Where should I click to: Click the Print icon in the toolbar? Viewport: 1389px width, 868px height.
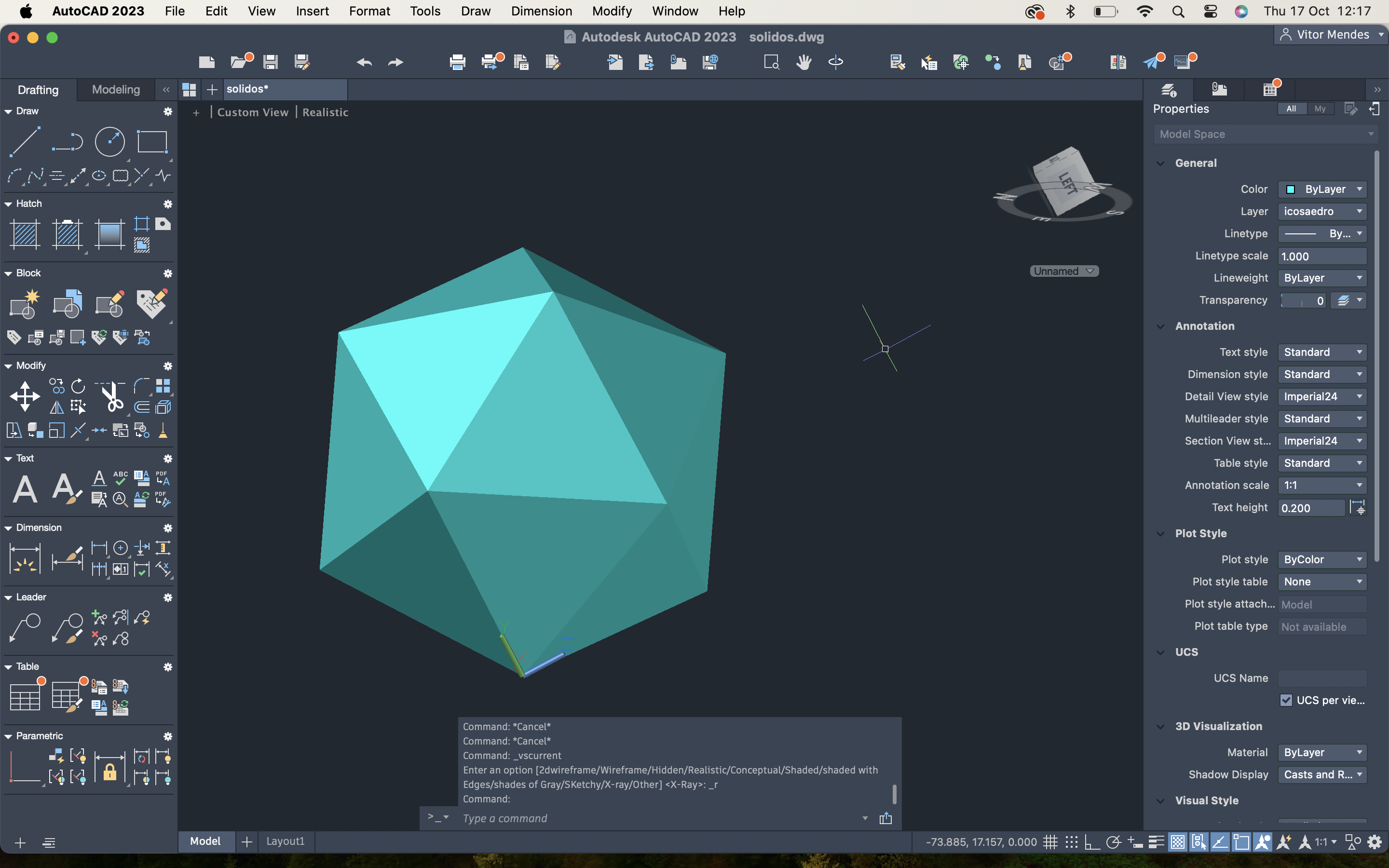click(457, 62)
